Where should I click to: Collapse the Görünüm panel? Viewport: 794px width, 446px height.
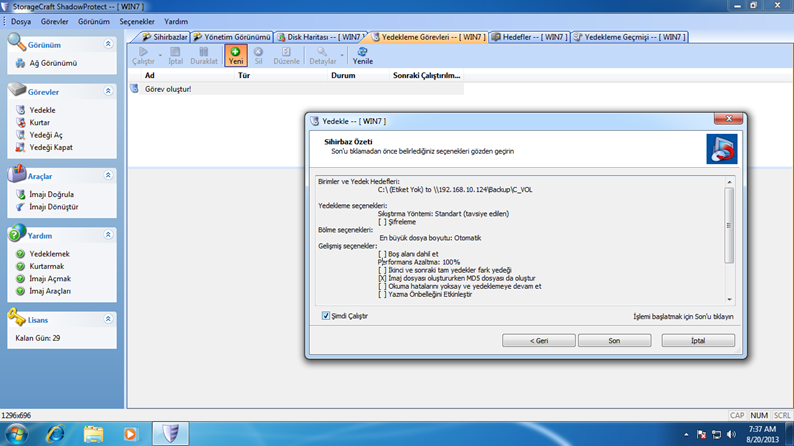tap(108, 44)
